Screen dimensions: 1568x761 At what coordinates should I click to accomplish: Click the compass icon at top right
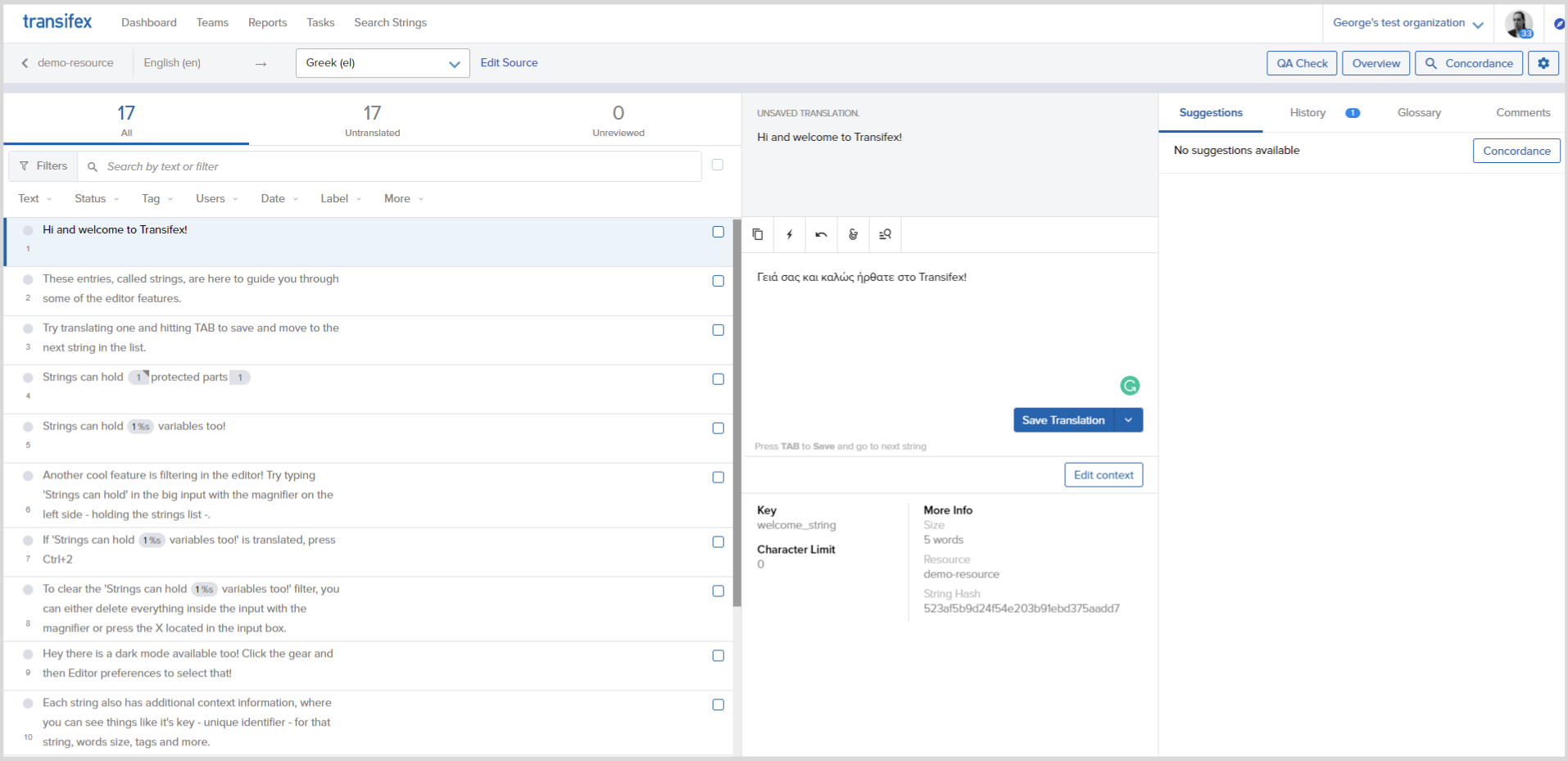coord(1559,24)
